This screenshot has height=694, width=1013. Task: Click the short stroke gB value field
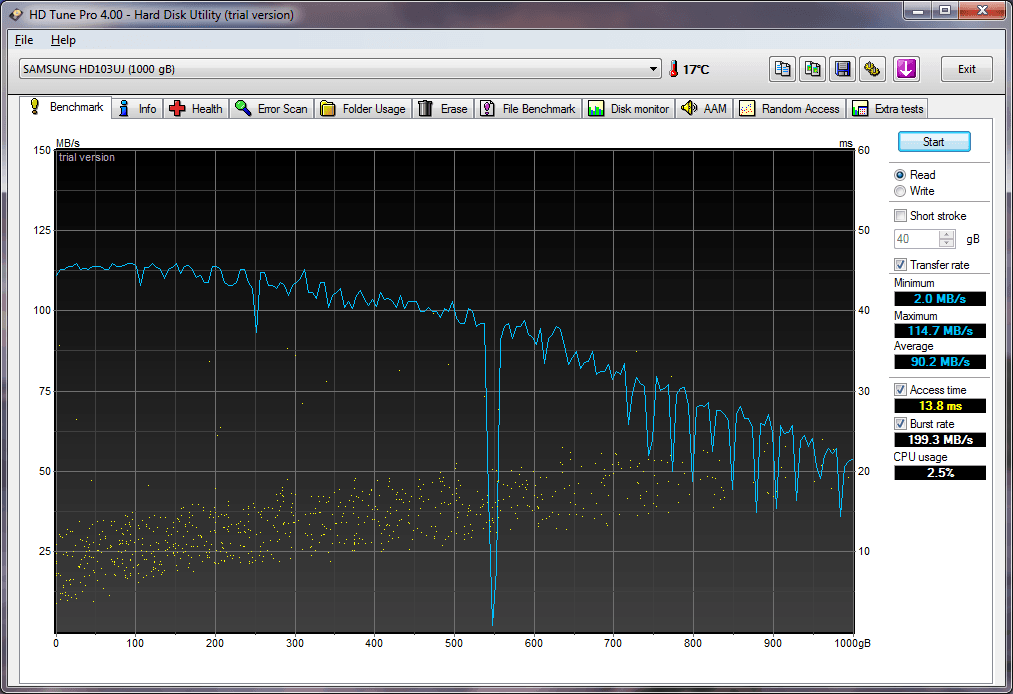pos(917,239)
